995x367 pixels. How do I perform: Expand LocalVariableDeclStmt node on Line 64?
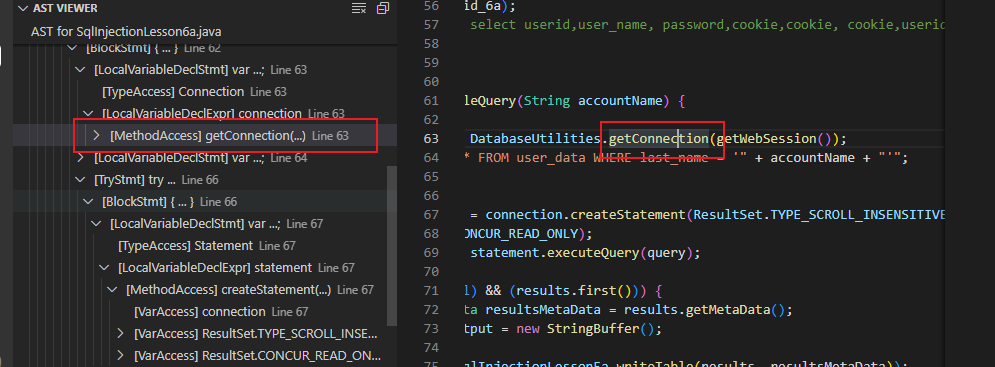tap(80, 157)
